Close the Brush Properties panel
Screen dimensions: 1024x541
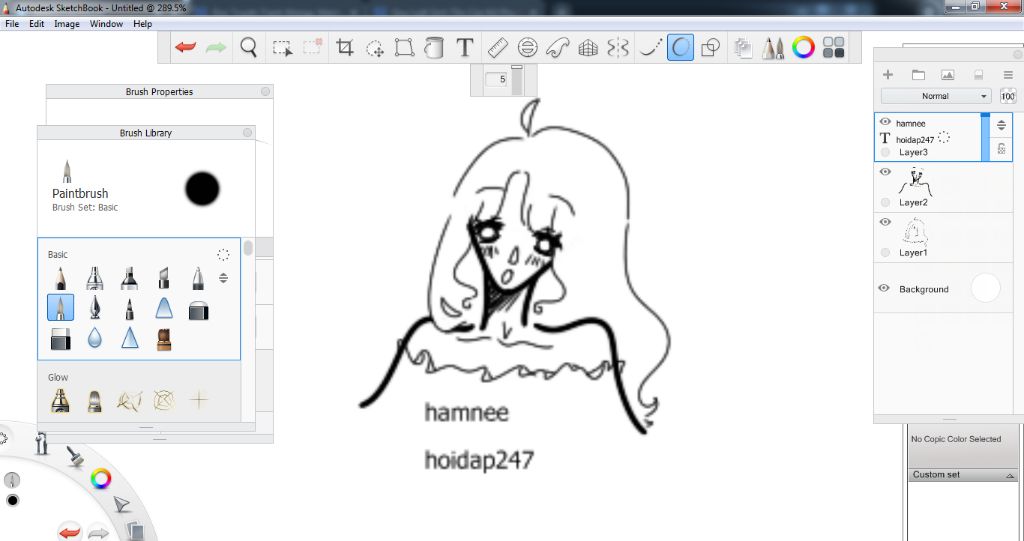[x=265, y=91]
